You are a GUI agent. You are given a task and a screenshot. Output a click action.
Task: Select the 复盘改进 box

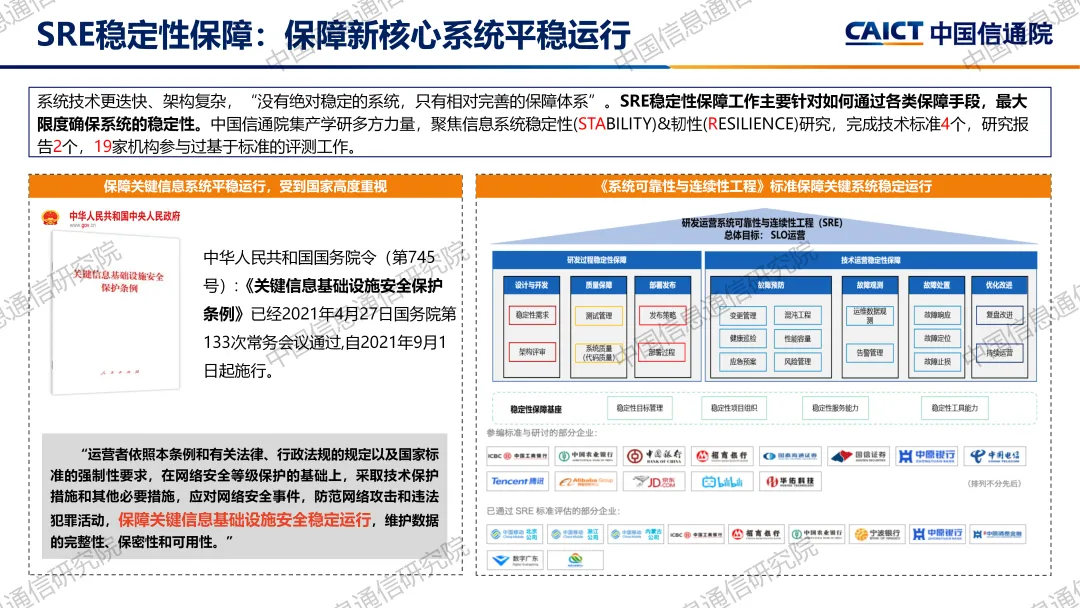999,315
